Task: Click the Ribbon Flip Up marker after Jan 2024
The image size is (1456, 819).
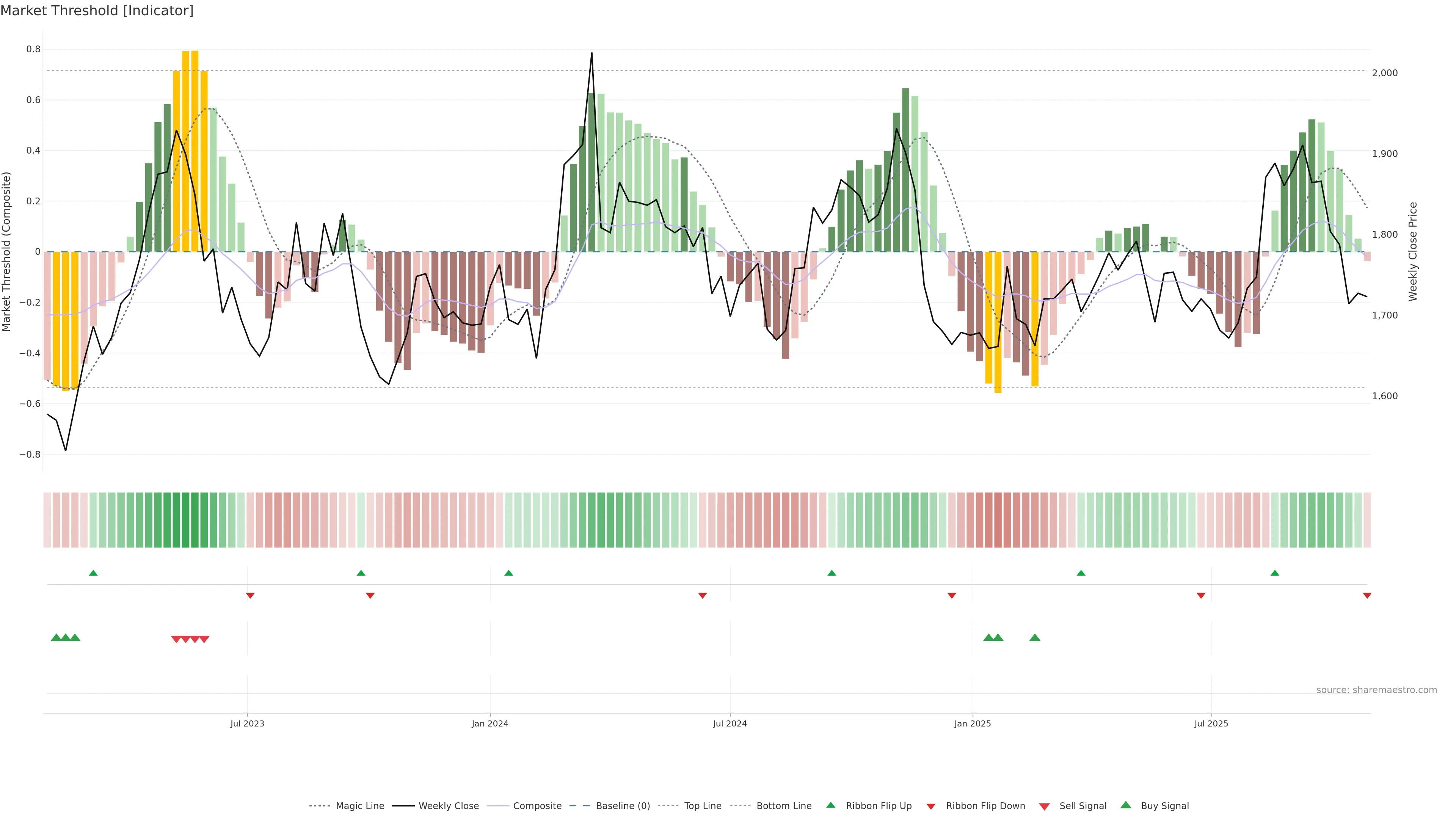Action: [x=509, y=573]
